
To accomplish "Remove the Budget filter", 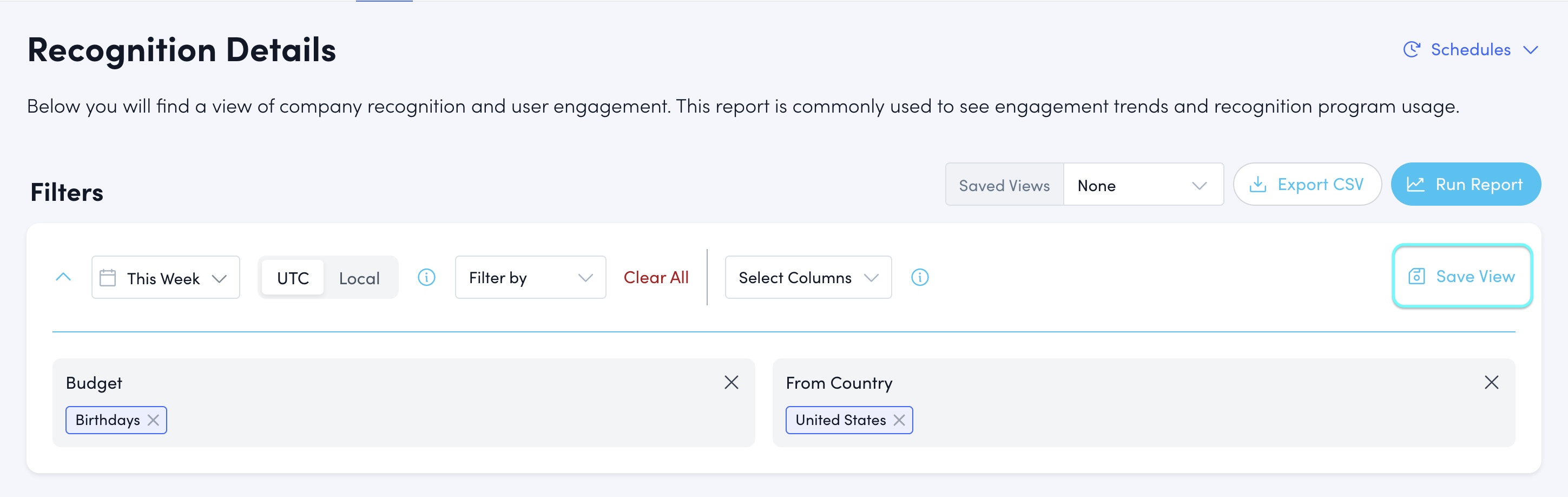I will (x=731, y=382).
